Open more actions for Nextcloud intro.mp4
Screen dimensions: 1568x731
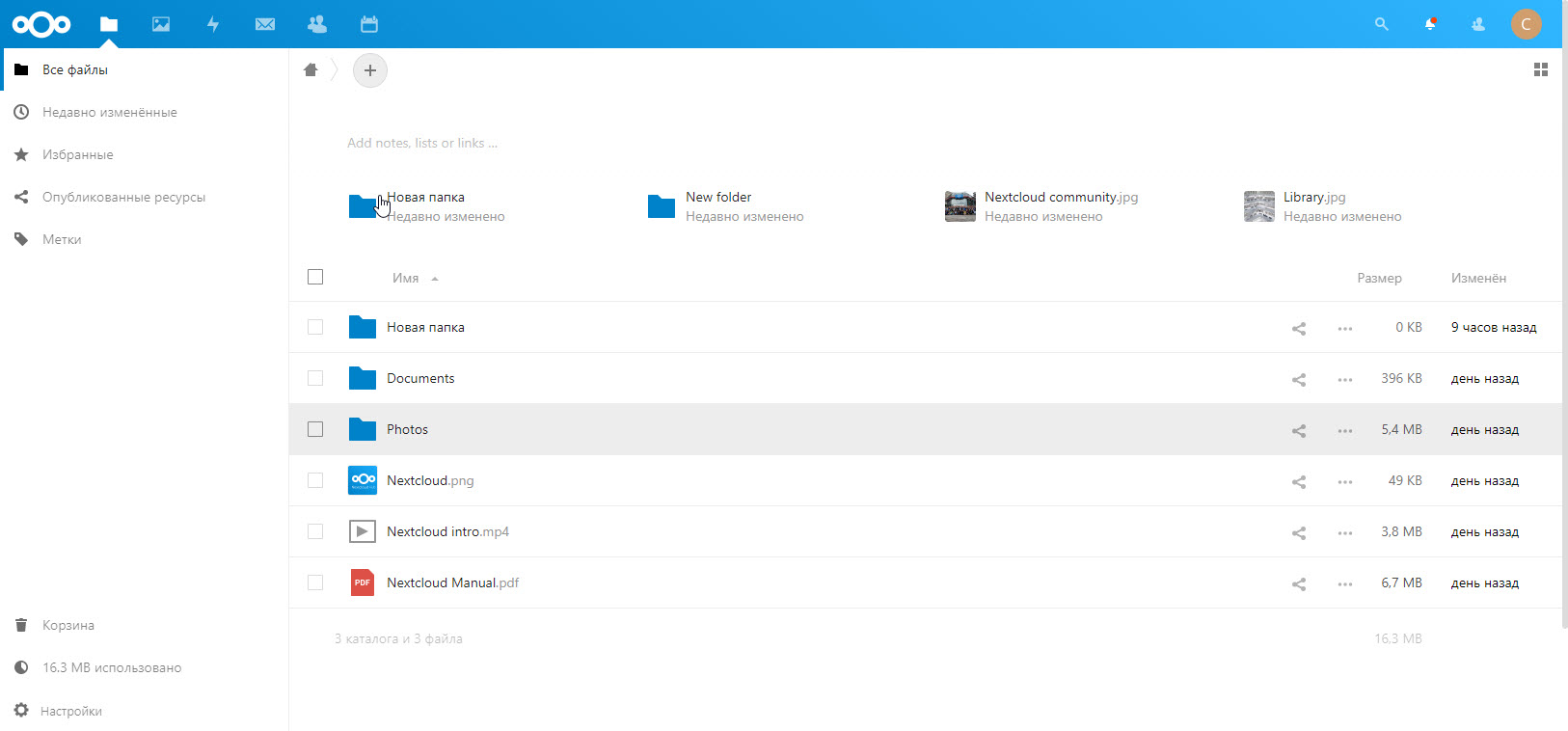[1345, 533]
